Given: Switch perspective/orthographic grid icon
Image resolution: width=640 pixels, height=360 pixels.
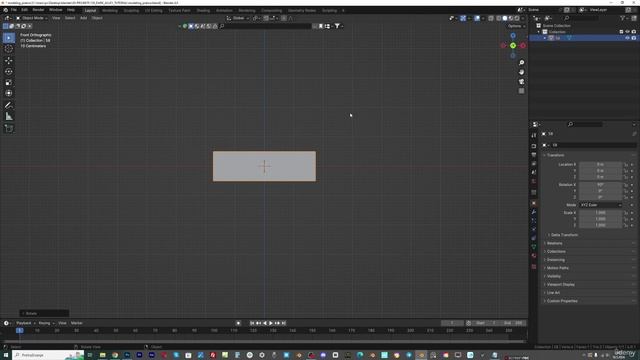Looking at the screenshot, I should [x=521, y=91].
